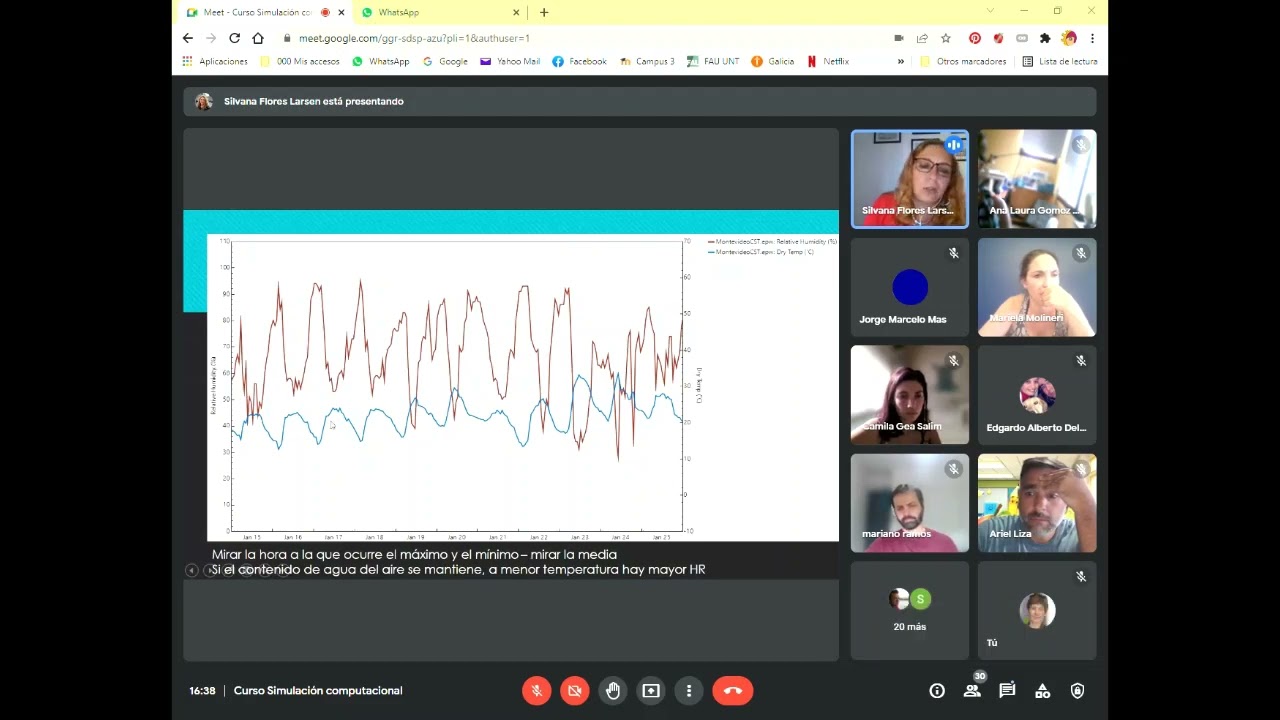This screenshot has height=720, width=1280.
Task: Open Lista de lectura panel
Action: pos(1060,61)
